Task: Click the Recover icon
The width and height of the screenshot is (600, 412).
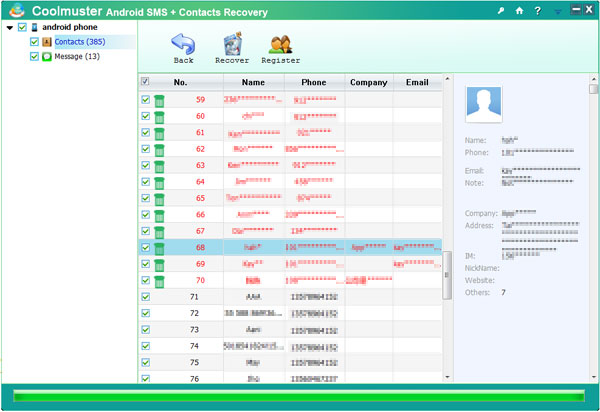Action: 232,44
